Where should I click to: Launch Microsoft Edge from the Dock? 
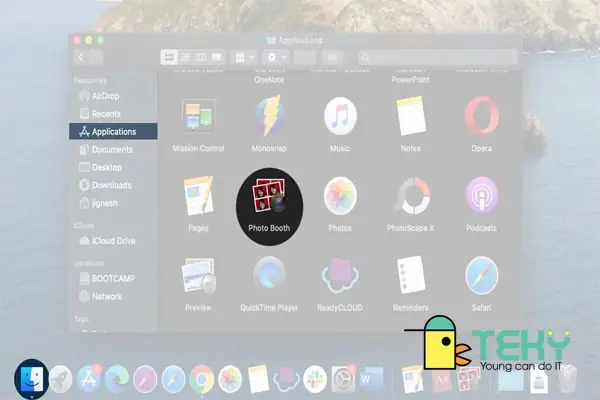(x=117, y=379)
